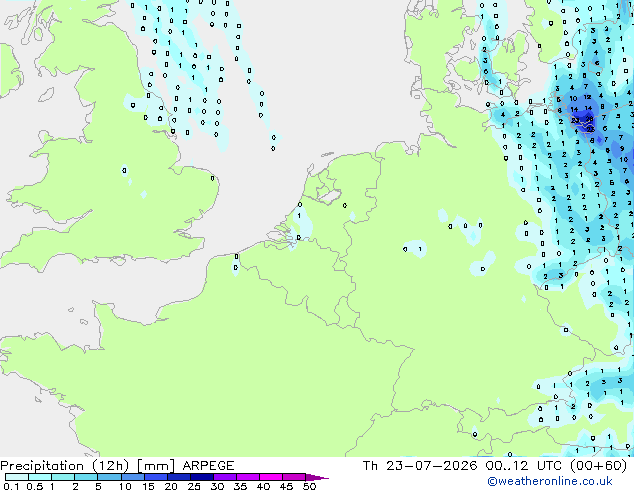Choose the 10–15 mm legend swatch
Screen dimensions: 634x490
pyautogui.click(x=133, y=477)
